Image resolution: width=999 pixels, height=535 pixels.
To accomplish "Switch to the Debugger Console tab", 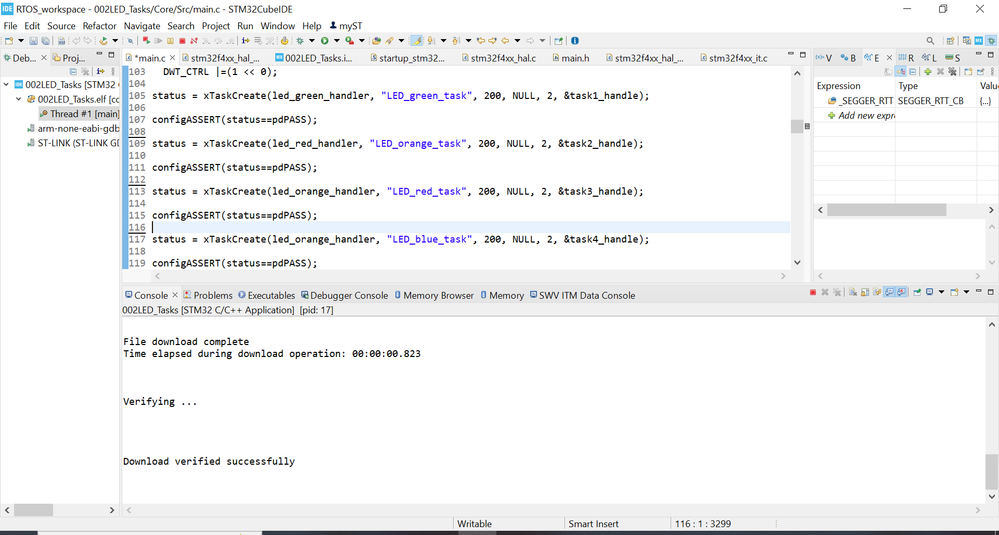I will [344, 296].
